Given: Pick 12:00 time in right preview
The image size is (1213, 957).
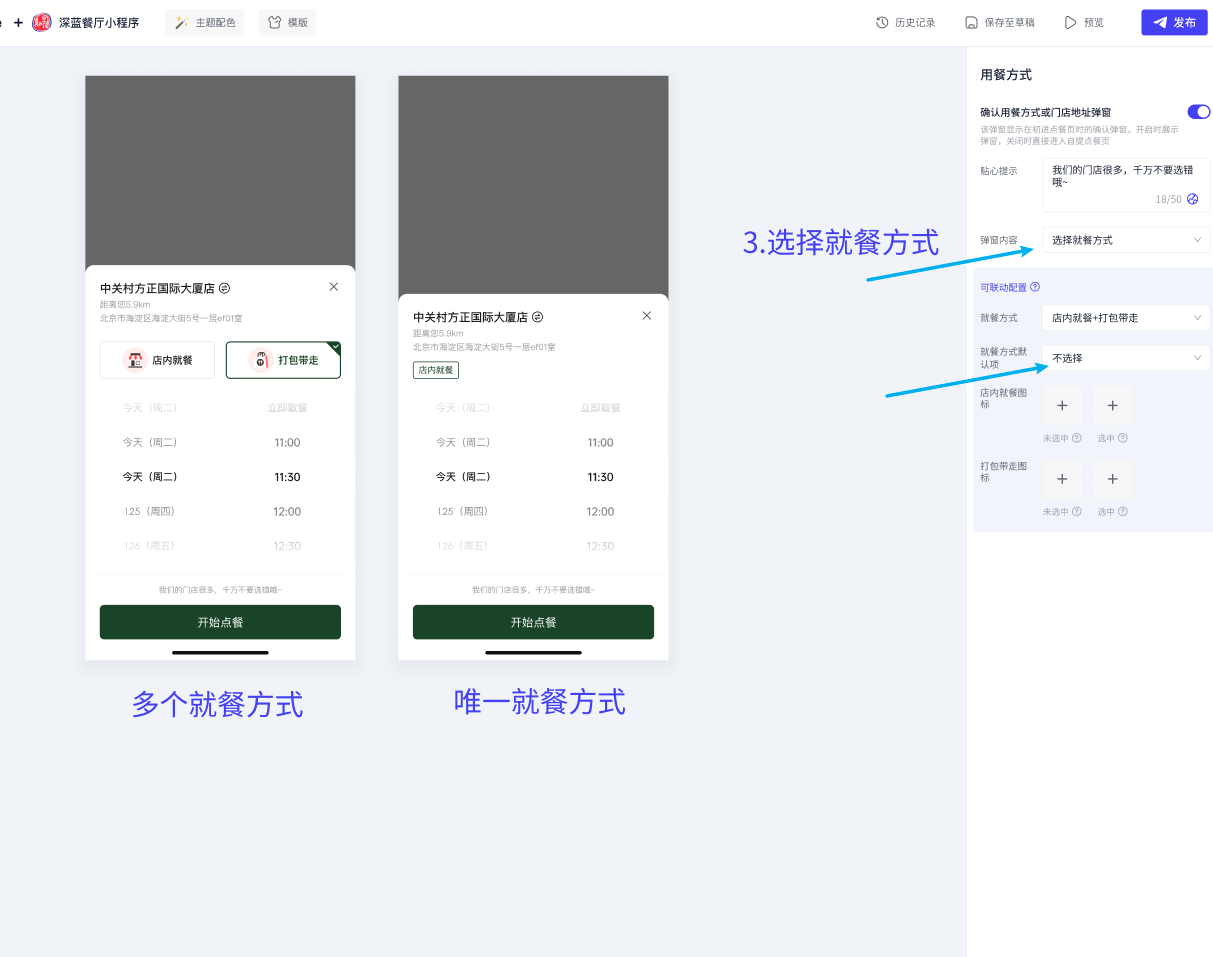Looking at the screenshot, I should pyautogui.click(x=600, y=512).
